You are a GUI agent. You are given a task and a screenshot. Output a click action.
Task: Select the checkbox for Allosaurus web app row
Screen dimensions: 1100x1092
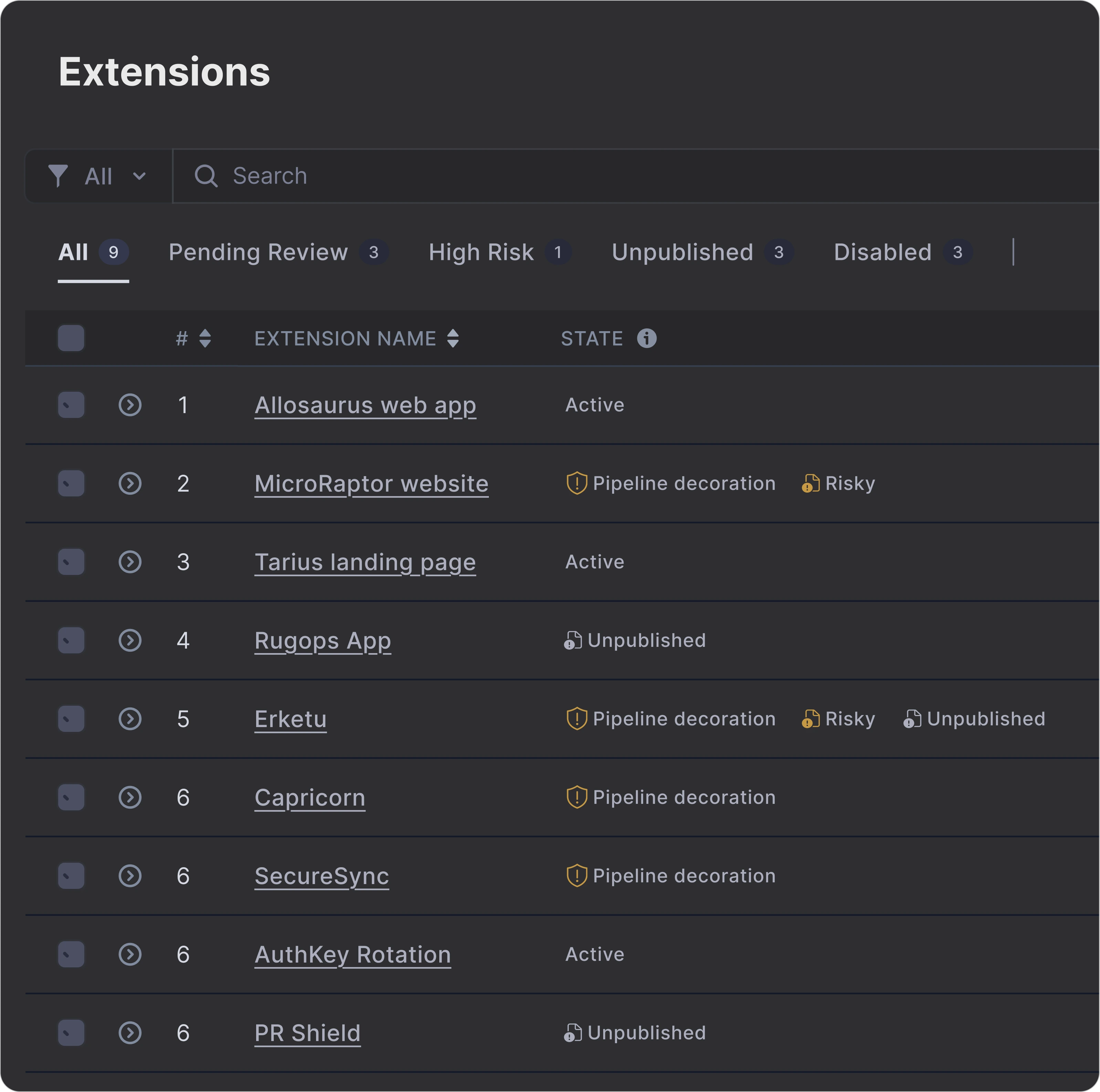click(x=71, y=405)
